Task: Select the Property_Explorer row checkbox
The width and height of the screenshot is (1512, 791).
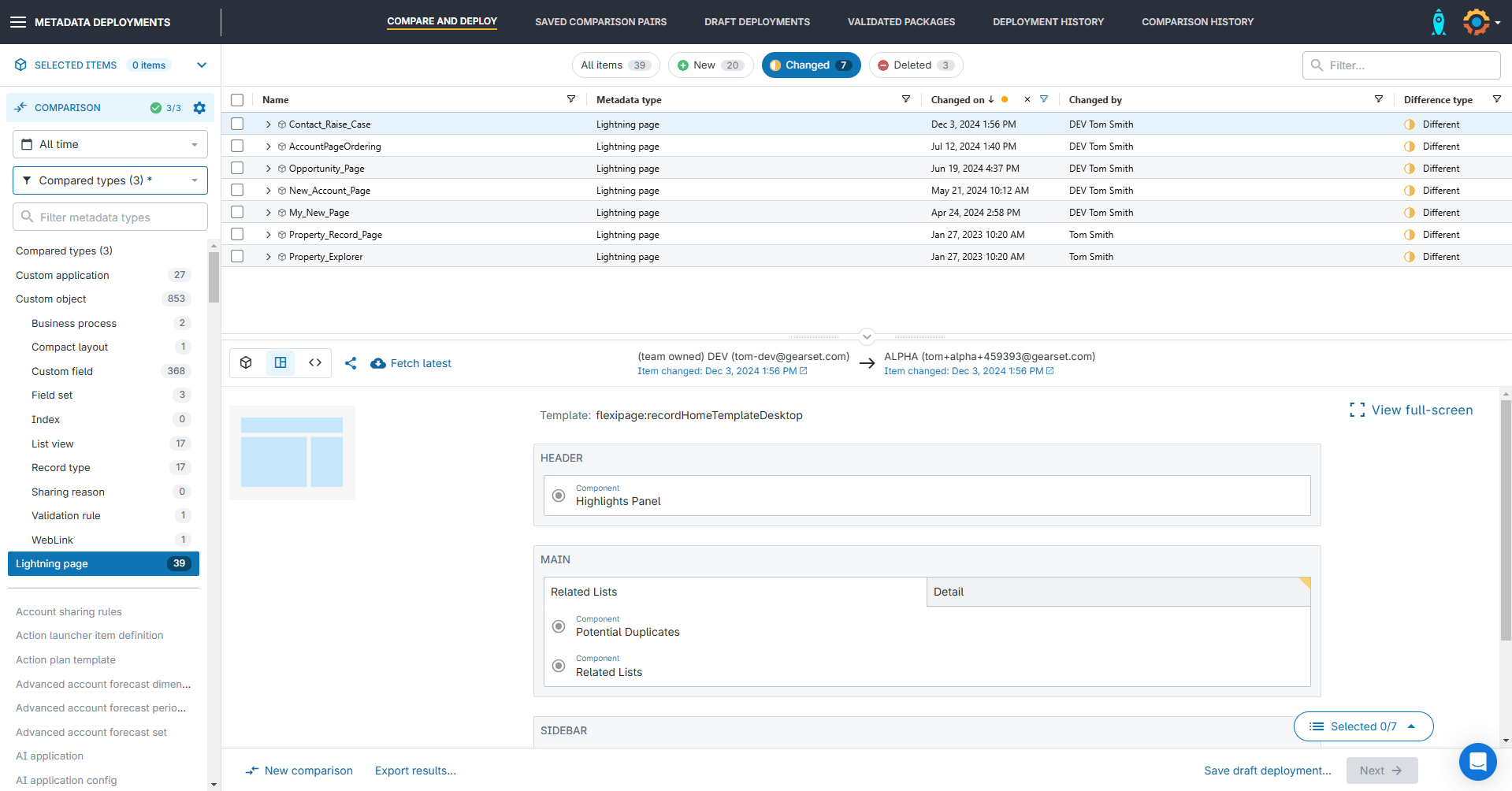Action: [237, 257]
